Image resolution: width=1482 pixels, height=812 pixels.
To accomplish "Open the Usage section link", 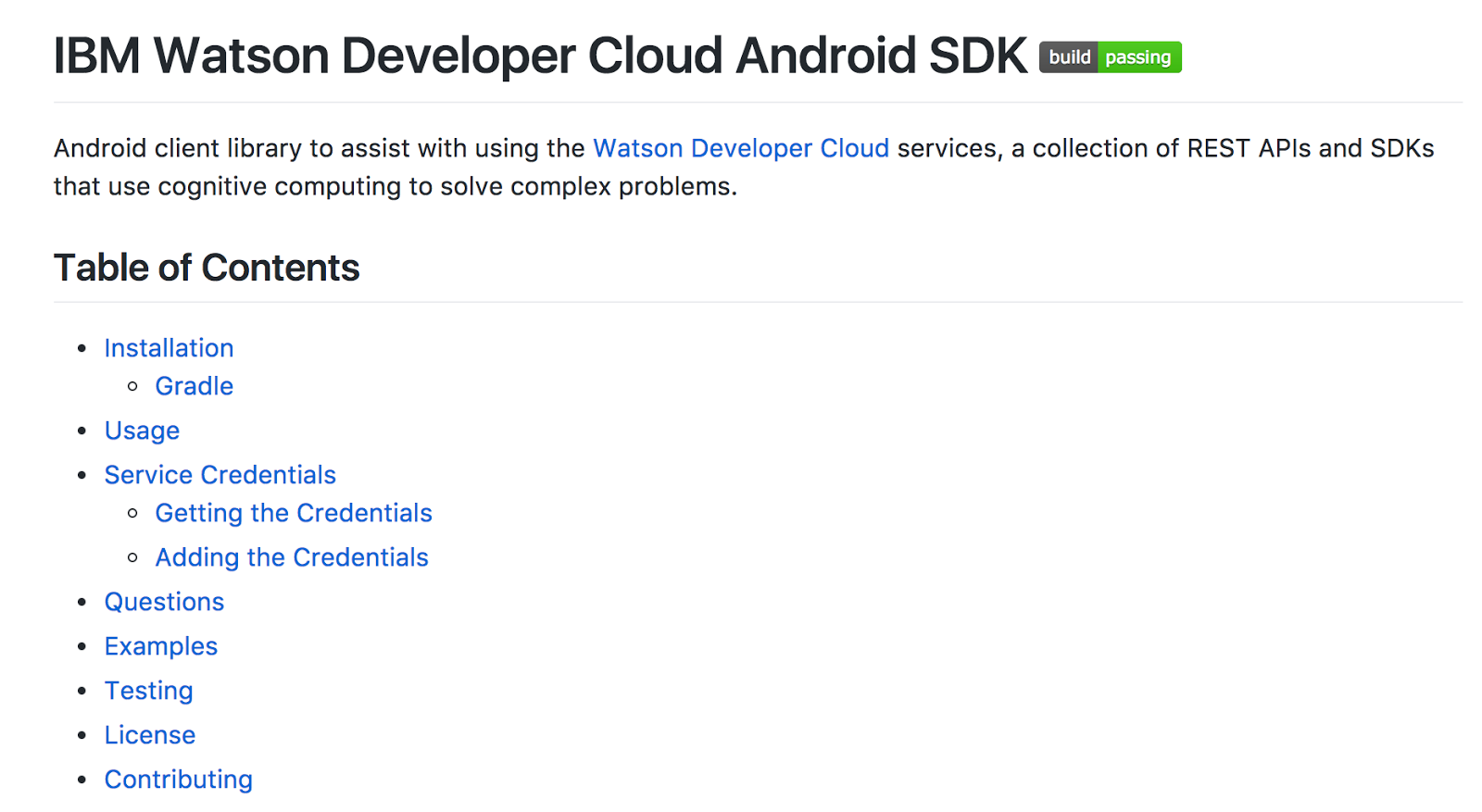I will point(142,431).
